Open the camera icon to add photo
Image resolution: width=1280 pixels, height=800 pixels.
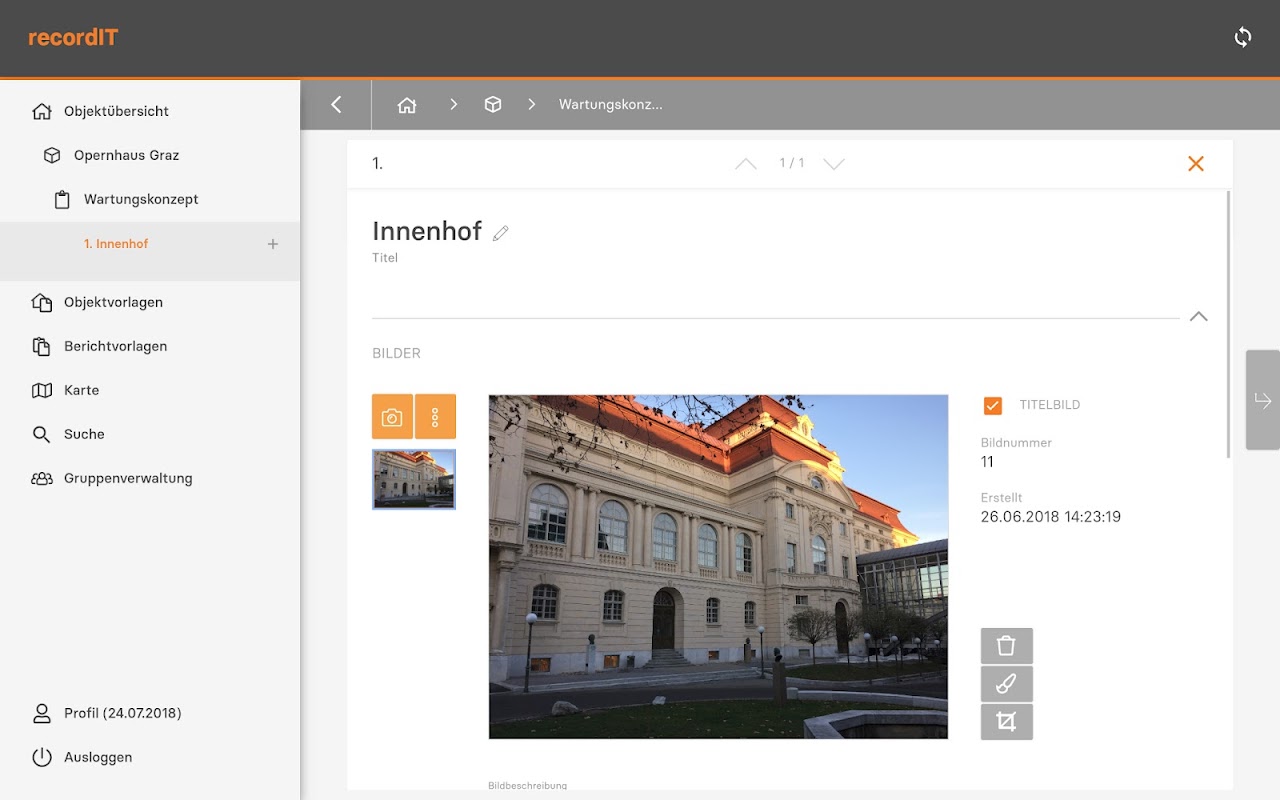point(392,416)
